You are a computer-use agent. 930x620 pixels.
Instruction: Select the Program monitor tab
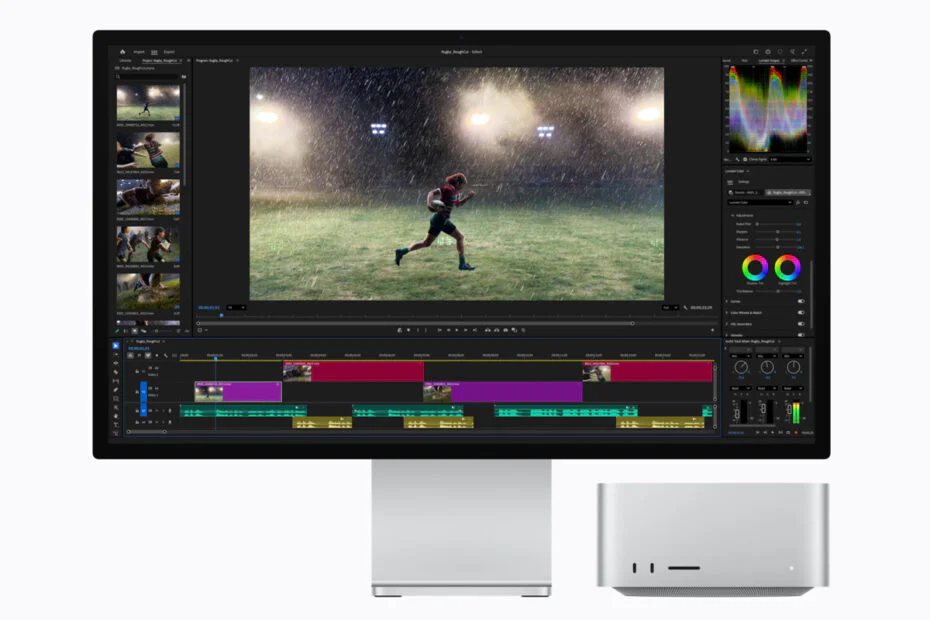click(215, 61)
